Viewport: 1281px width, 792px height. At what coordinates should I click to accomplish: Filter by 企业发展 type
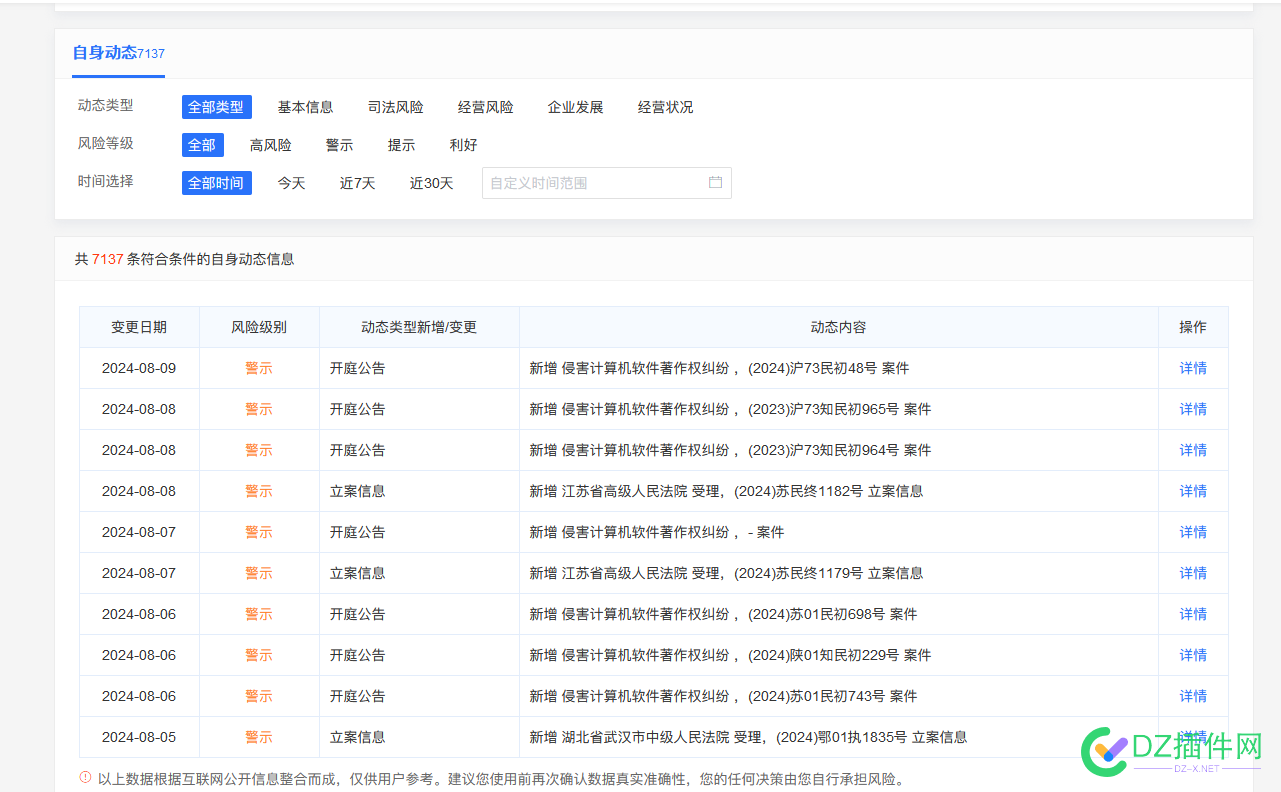coord(575,107)
